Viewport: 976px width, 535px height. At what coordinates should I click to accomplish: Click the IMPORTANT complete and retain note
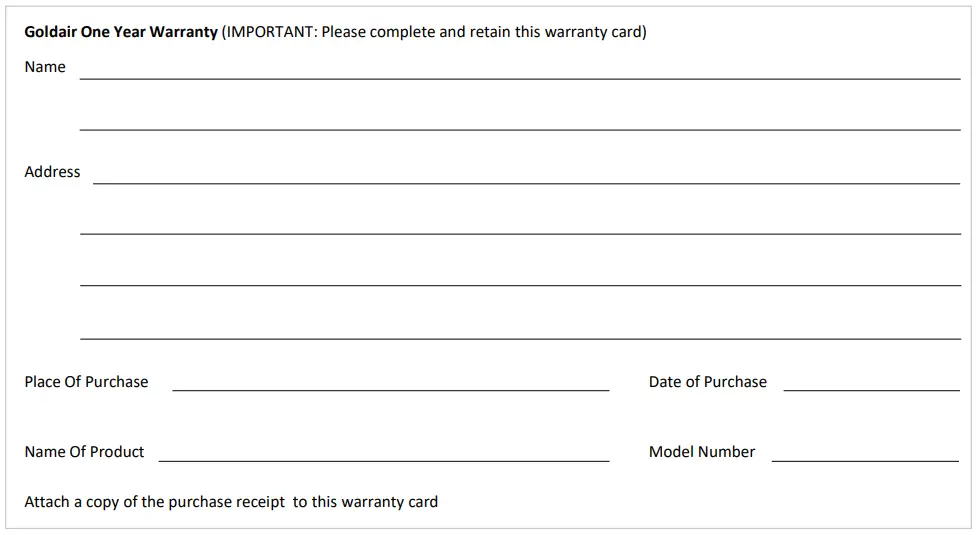pyautogui.click(x=435, y=32)
